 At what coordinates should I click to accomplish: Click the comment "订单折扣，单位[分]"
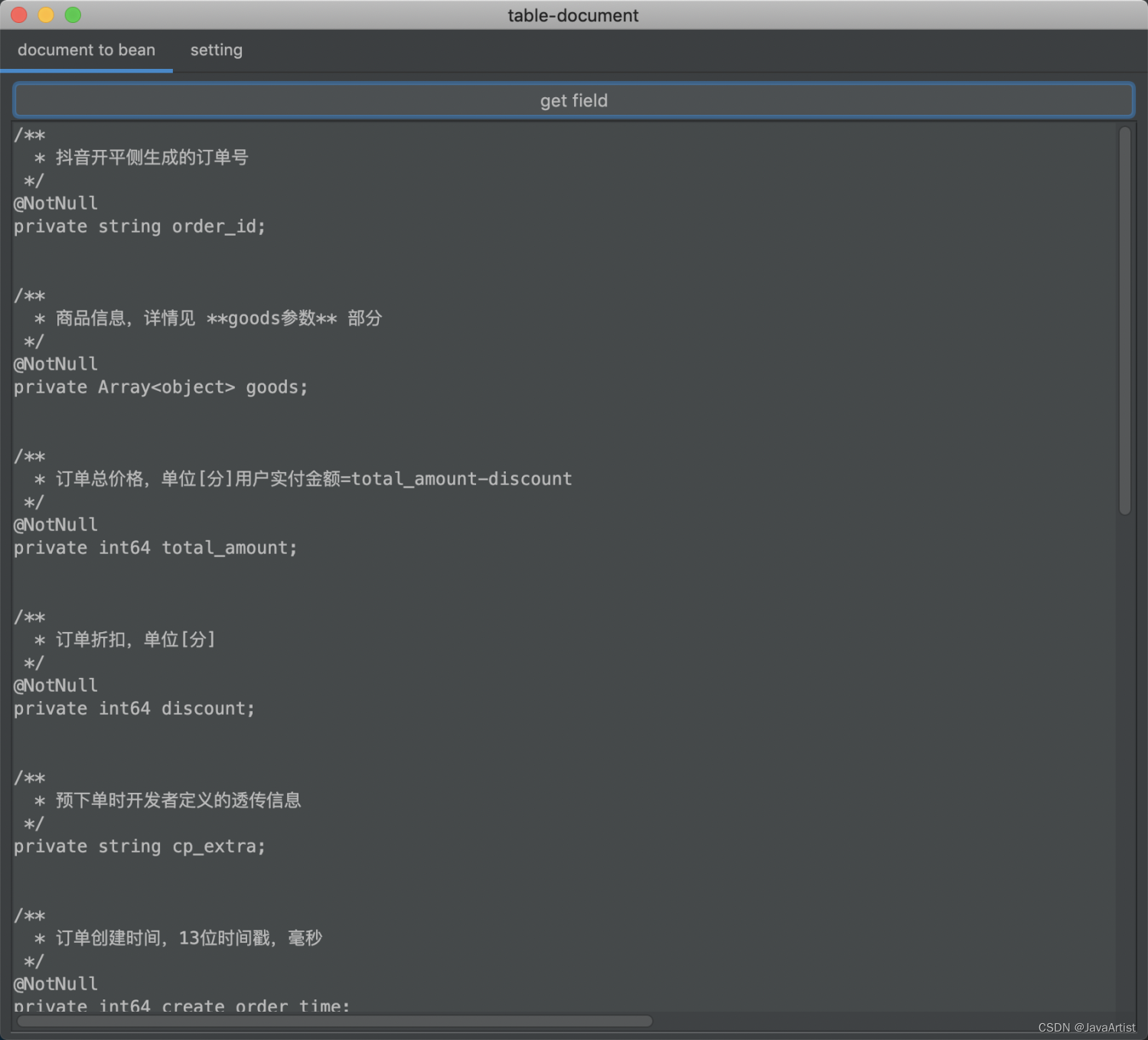pyautogui.click(x=135, y=640)
